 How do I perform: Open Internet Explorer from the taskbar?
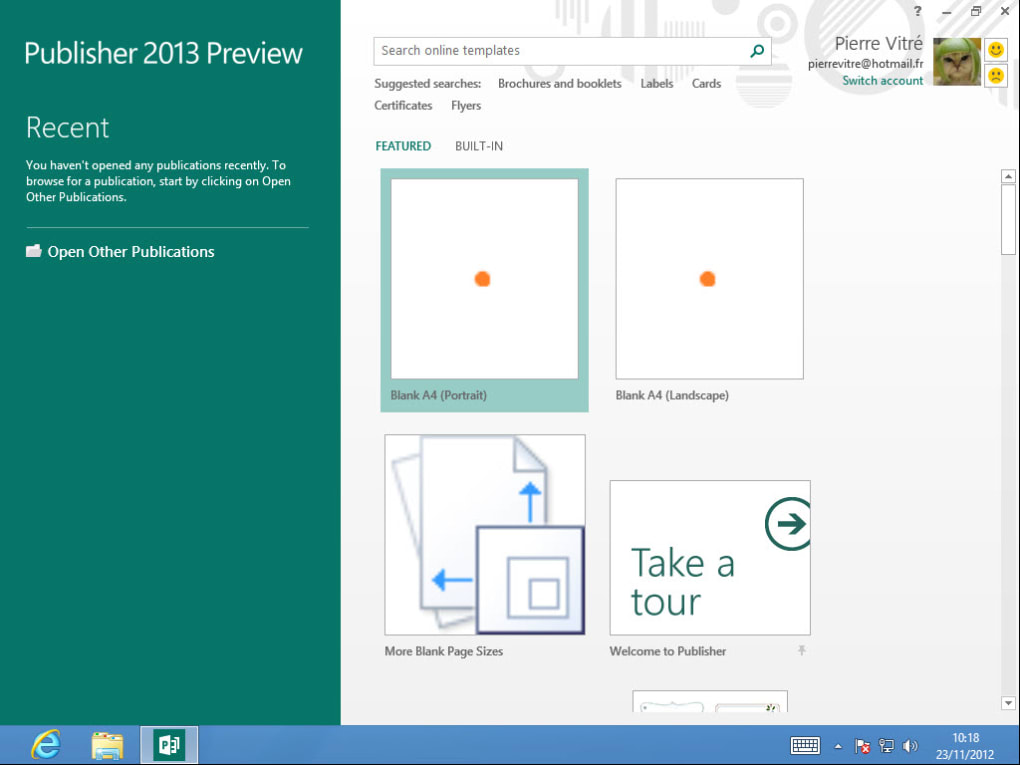[44, 744]
